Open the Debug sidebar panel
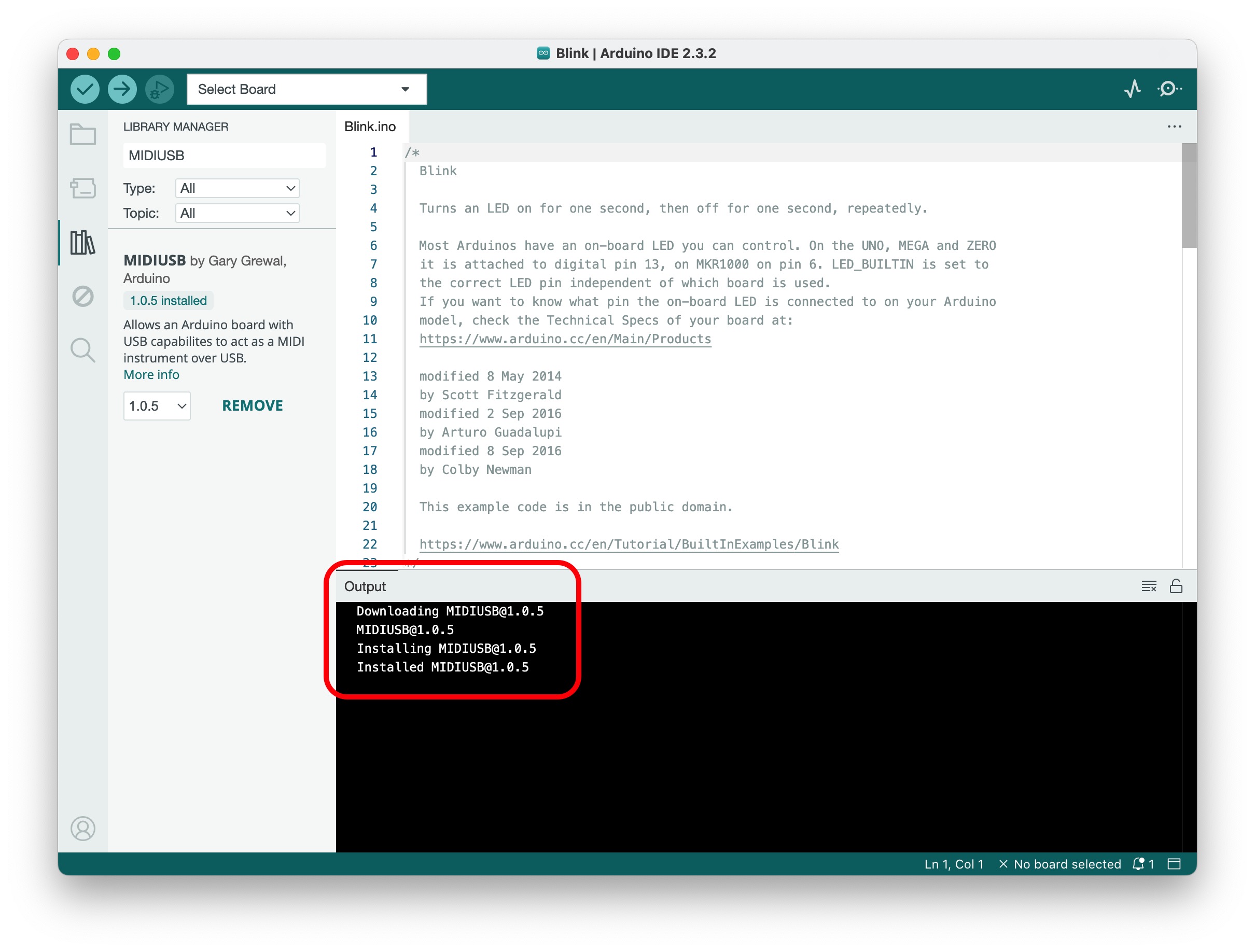The height and width of the screenshot is (952, 1255). click(83, 296)
